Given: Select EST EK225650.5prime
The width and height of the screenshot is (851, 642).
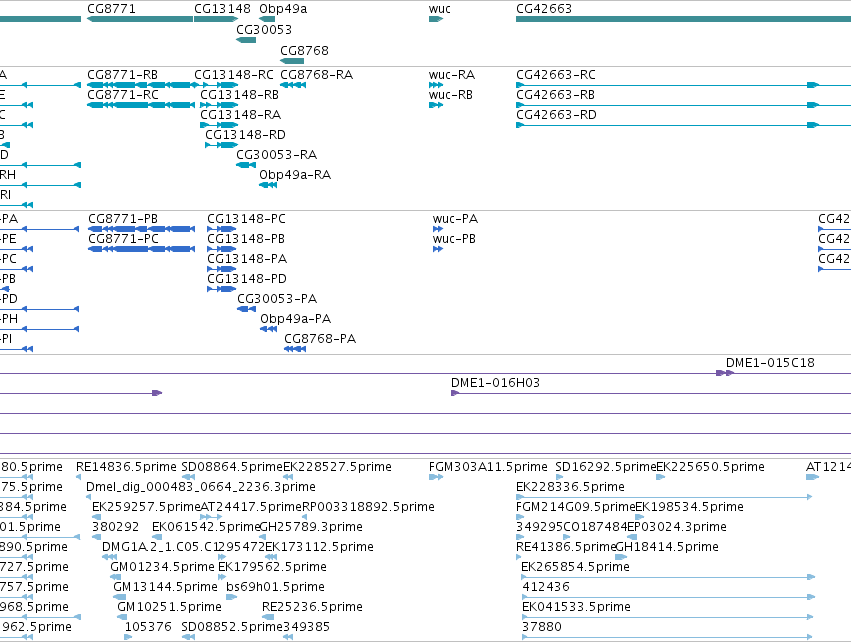Looking at the screenshot, I should tap(710, 467).
